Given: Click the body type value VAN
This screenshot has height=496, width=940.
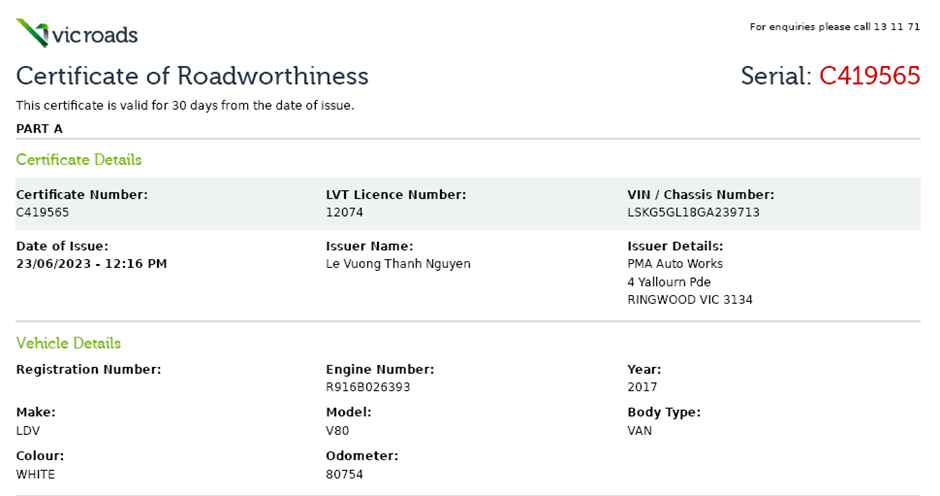Looking at the screenshot, I should coord(641,430).
